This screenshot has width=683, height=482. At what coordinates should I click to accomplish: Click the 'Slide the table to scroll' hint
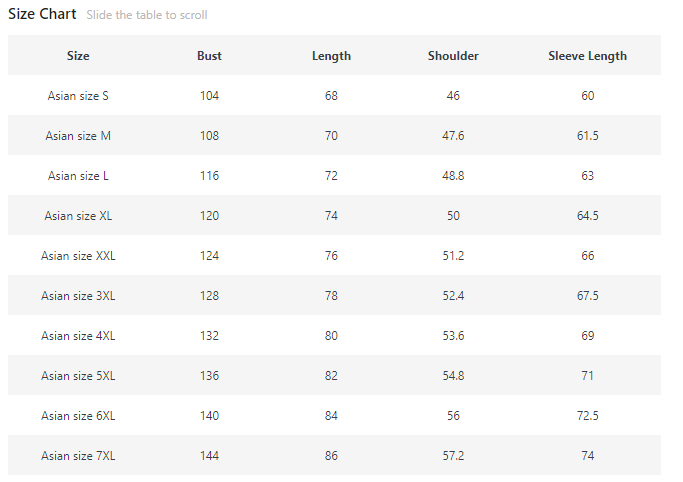tap(147, 16)
